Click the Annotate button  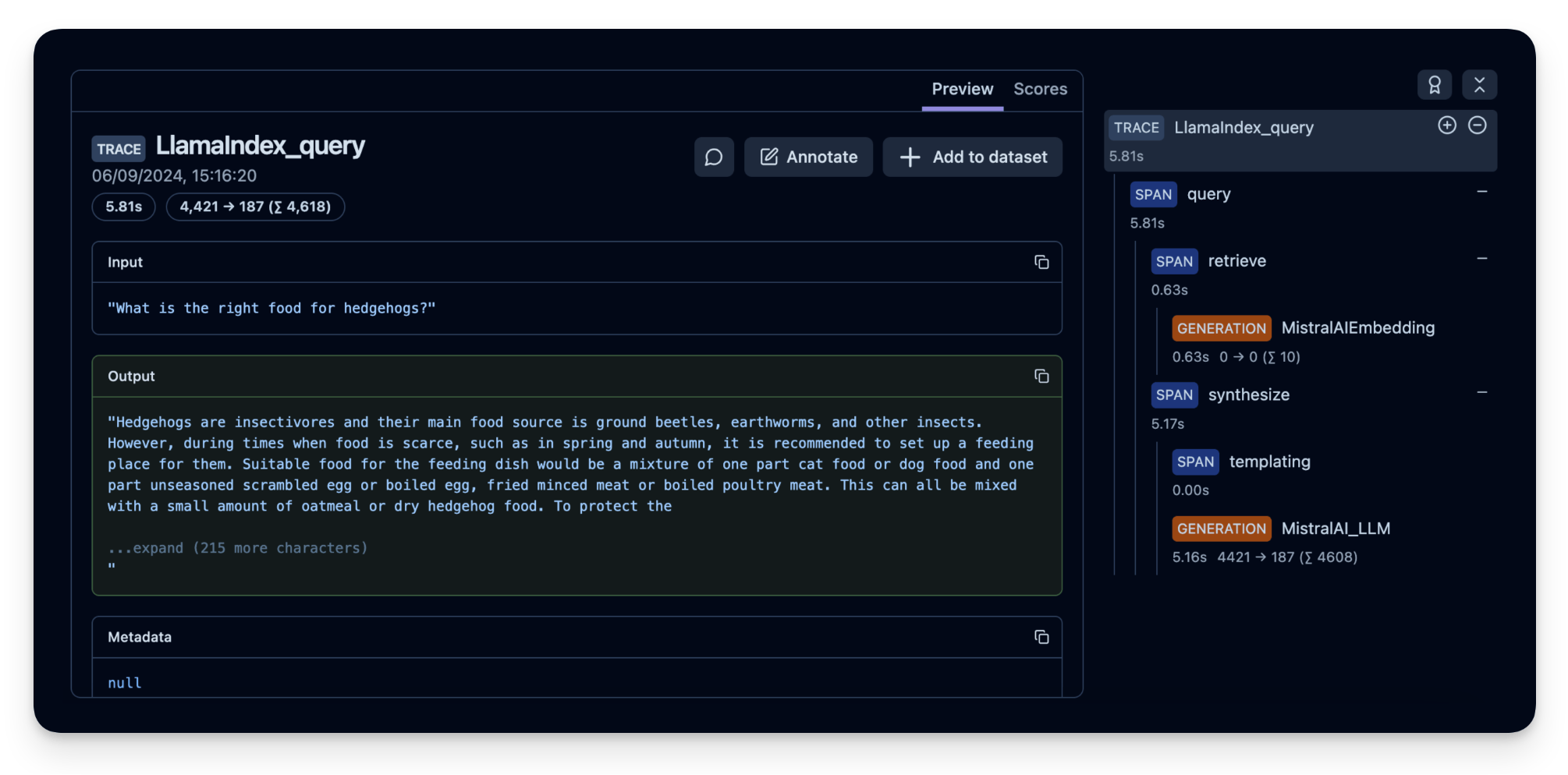click(808, 157)
